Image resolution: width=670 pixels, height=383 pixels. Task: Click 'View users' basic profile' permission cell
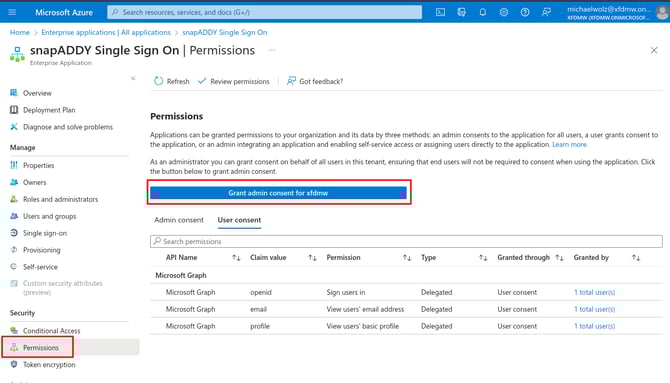point(362,326)
